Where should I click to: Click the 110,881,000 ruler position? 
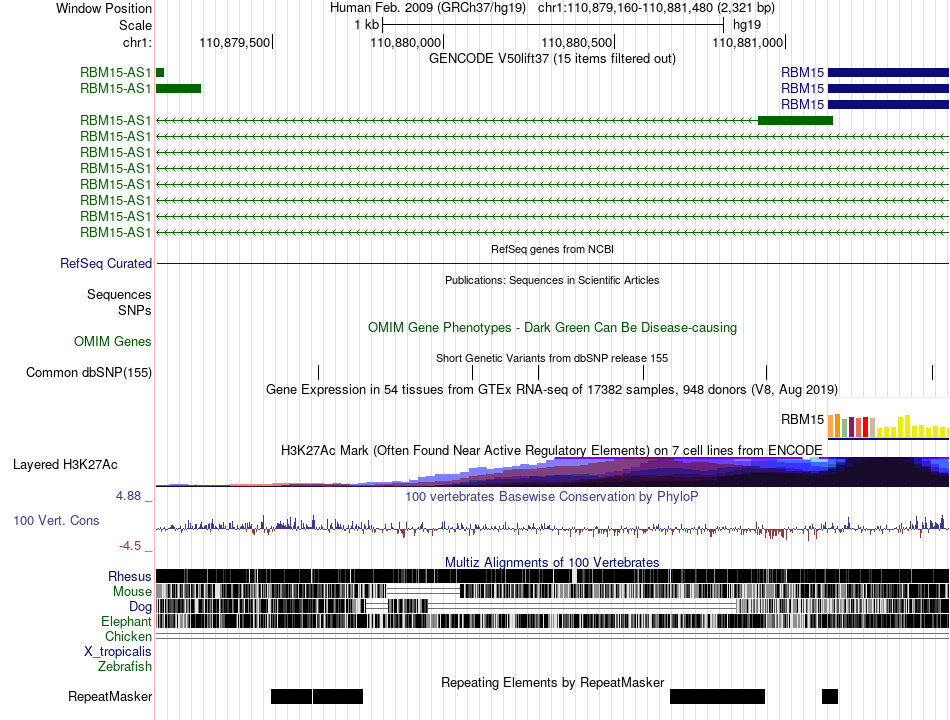pos(747,42)
